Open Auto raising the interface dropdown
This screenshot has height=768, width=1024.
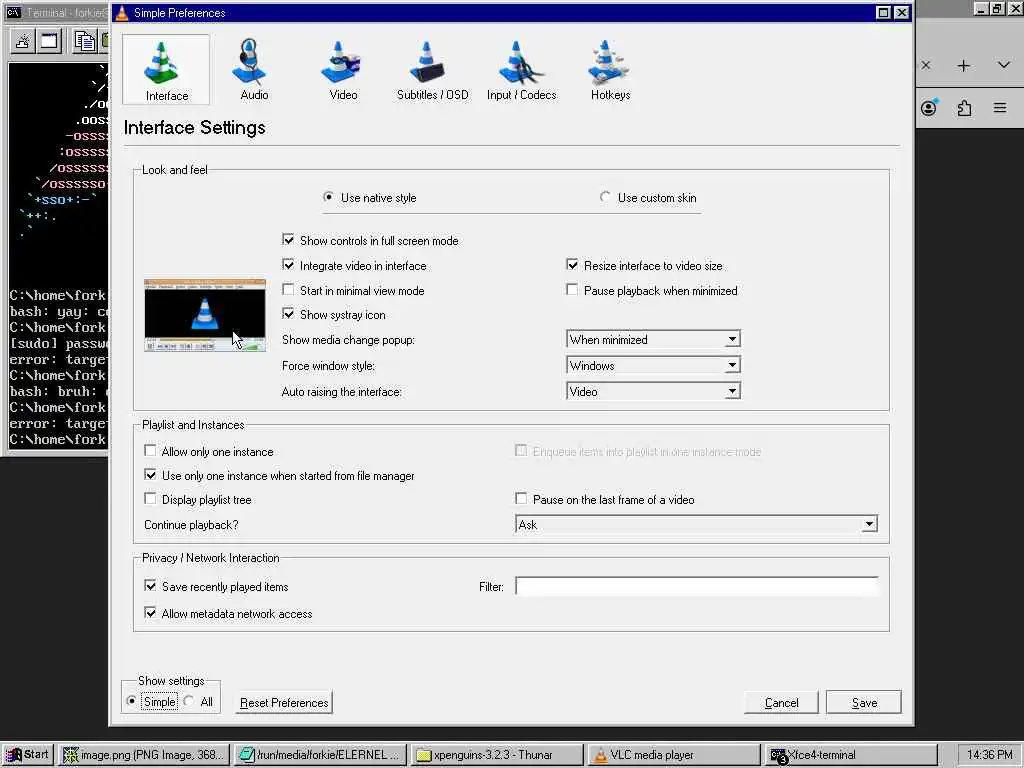(x=653, y=392)
